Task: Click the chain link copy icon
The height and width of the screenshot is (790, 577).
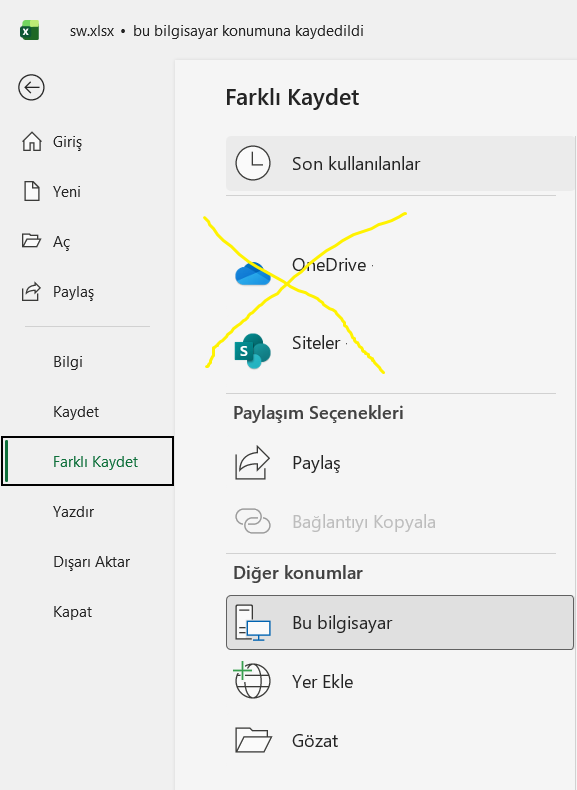Action: [x=253, y=521]
